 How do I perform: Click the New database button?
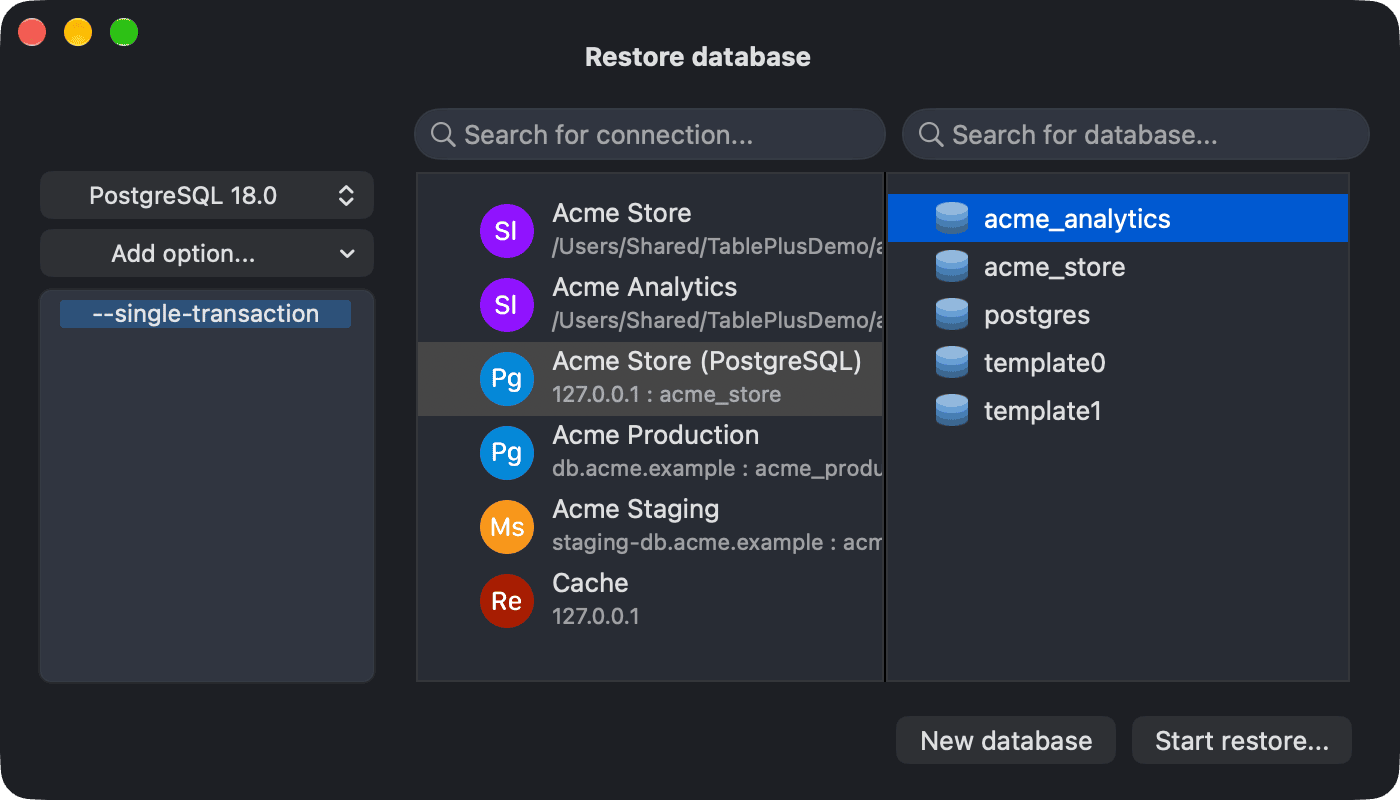1006,741
